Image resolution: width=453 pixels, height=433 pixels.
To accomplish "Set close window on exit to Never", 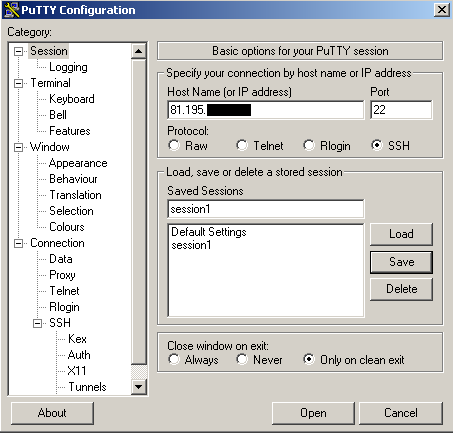I will point(242,359).
